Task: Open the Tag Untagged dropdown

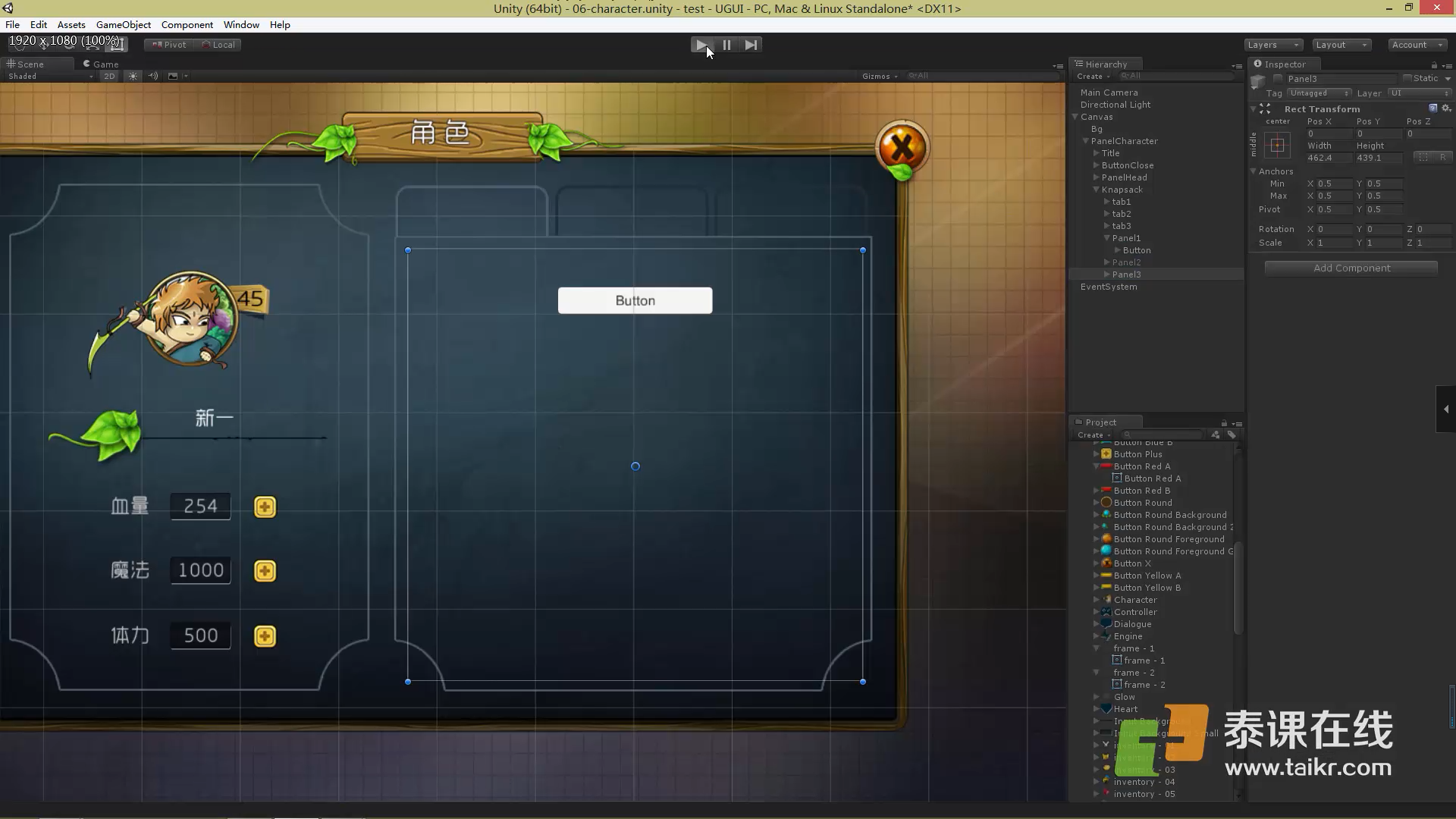Action: click(x=1319, y=93)
